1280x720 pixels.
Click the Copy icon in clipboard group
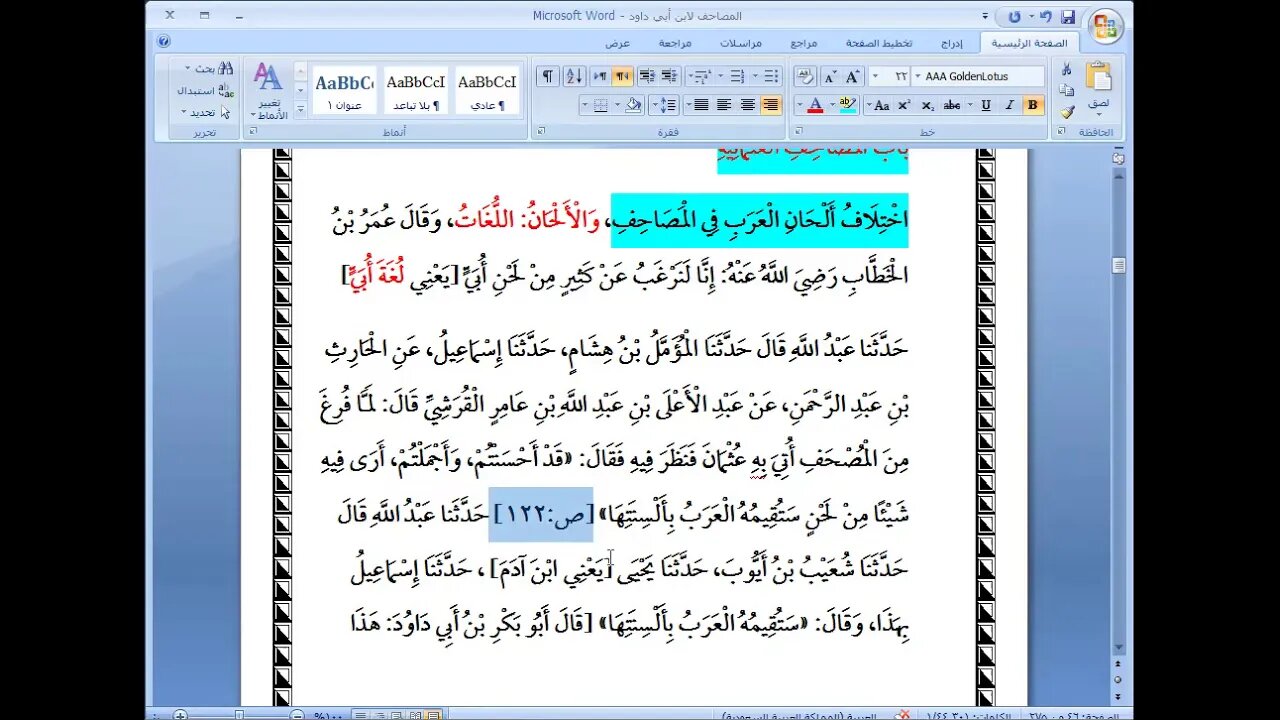pyautogui.click(x=1067, y=90)
